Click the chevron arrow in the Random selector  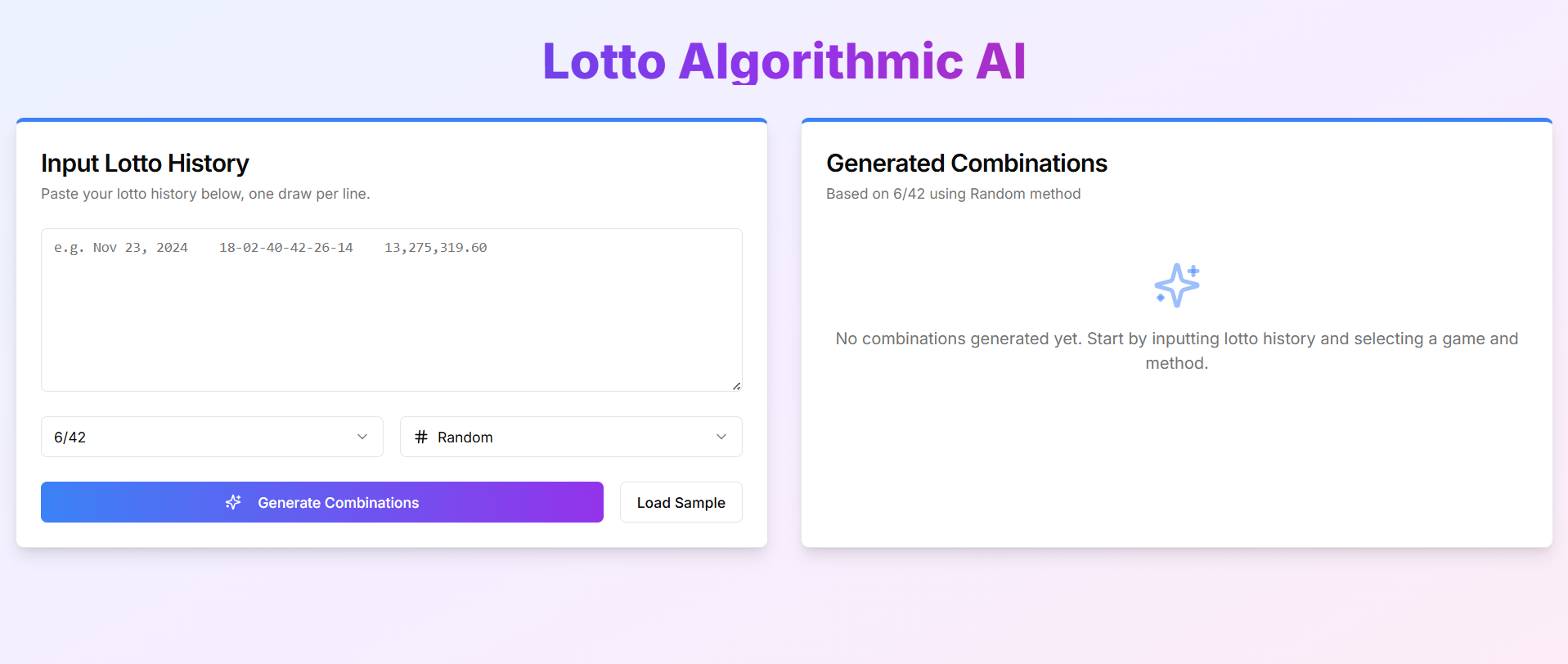pos(721,437)
